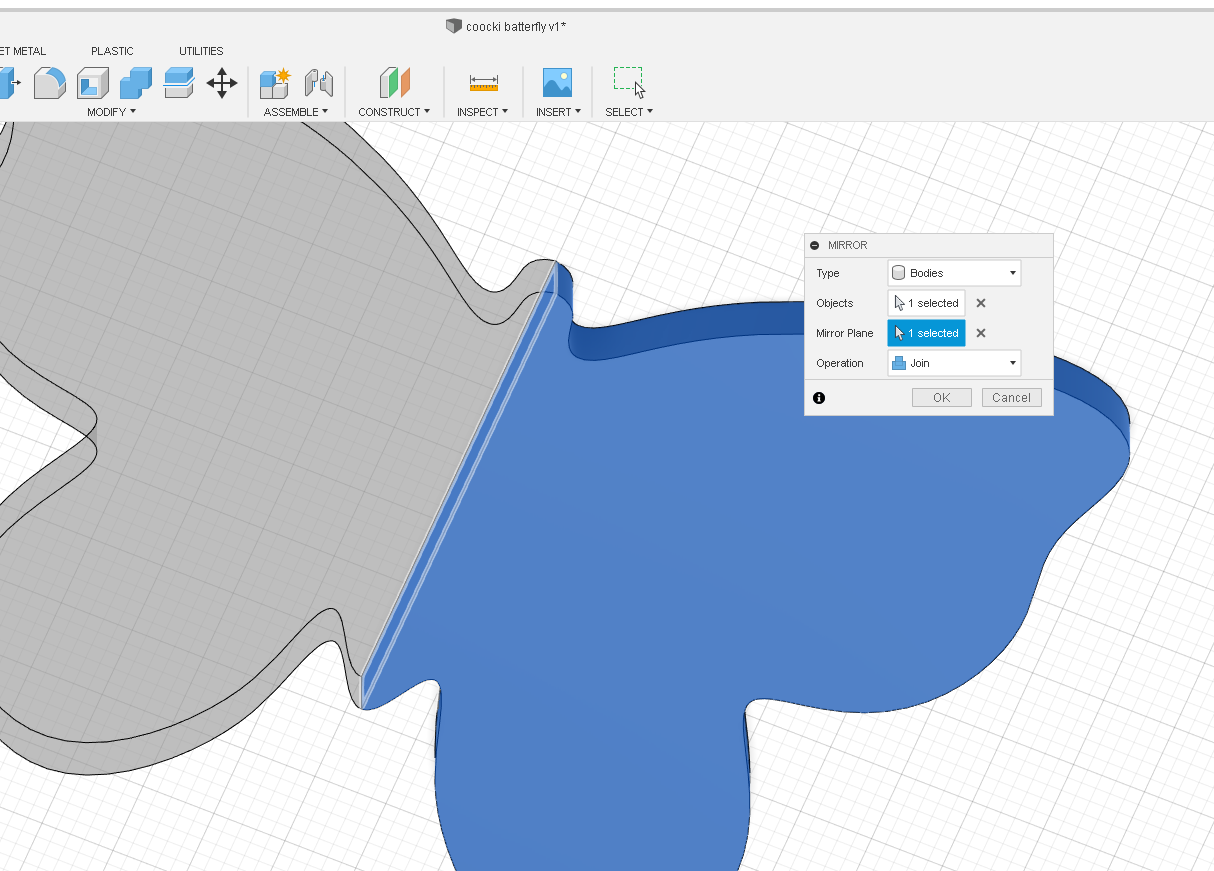Clear the Mirror Plane selection with X

click(981, 333)
